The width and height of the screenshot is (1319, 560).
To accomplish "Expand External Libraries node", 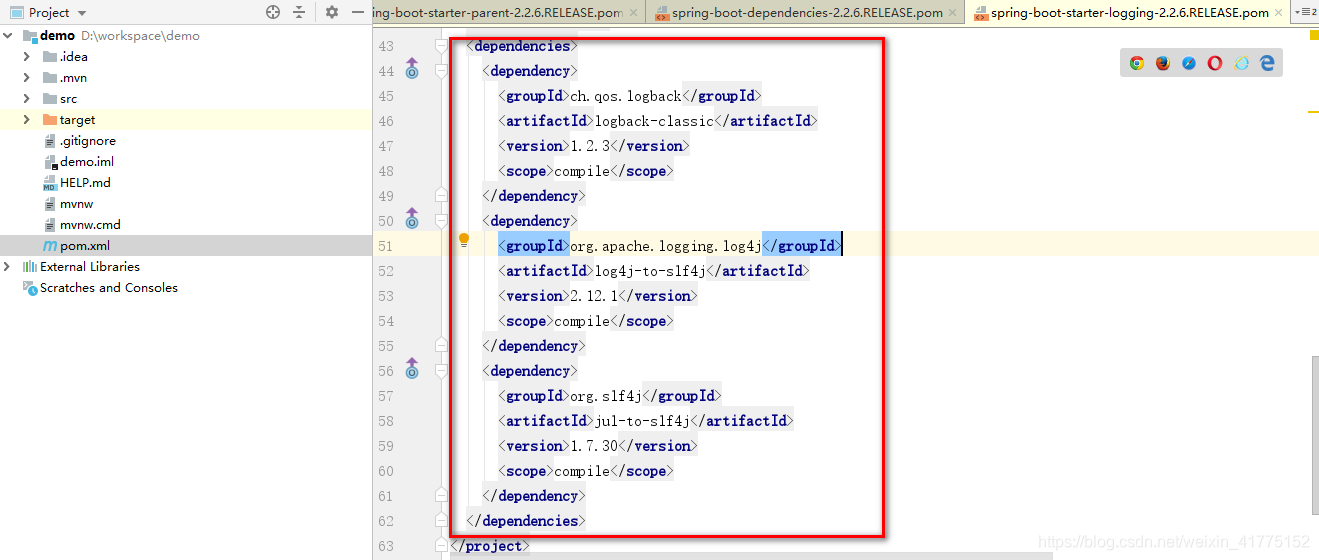I will pos(9,266).
